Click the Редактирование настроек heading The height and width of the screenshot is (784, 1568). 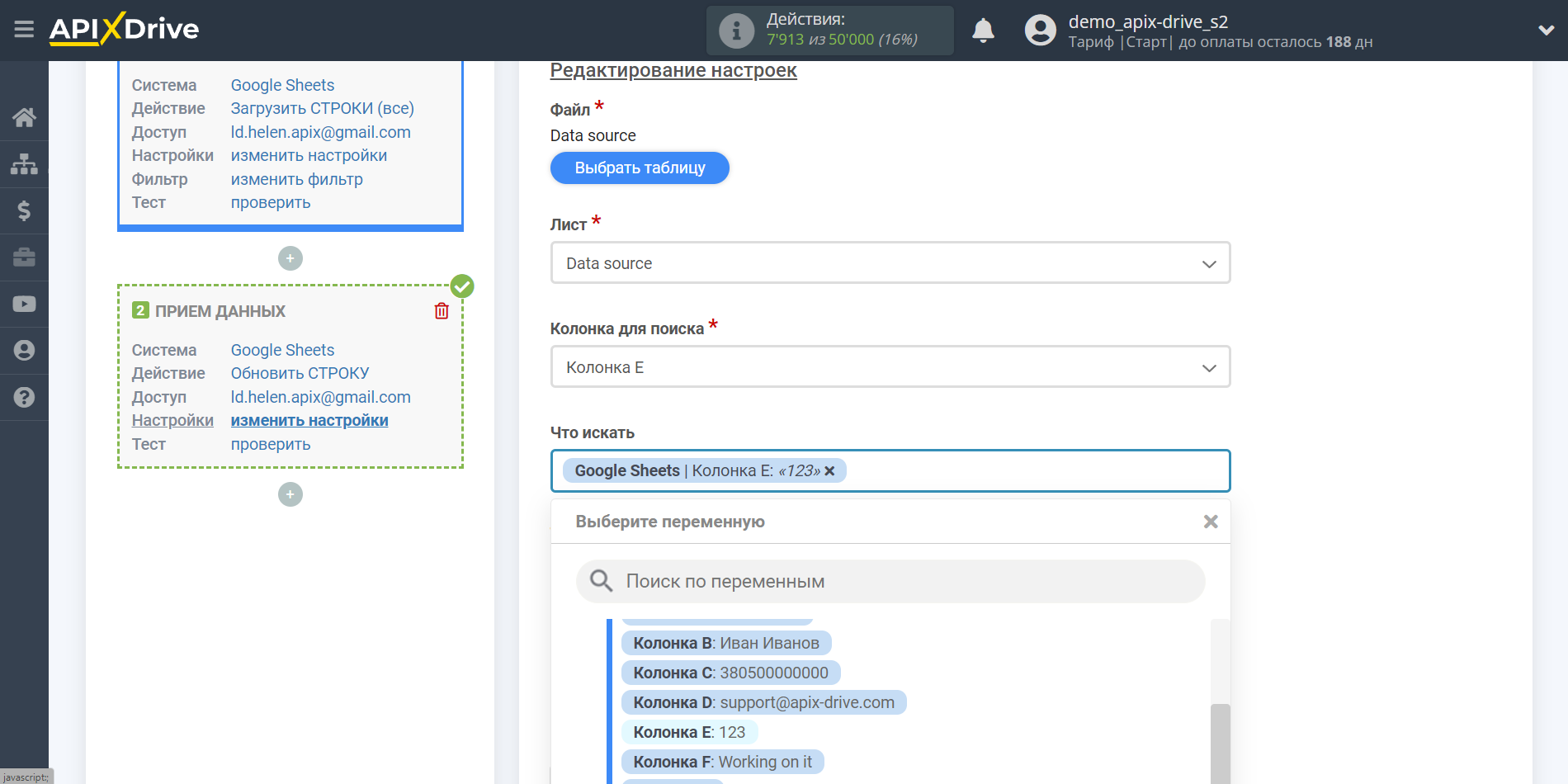tap(673, 70)
